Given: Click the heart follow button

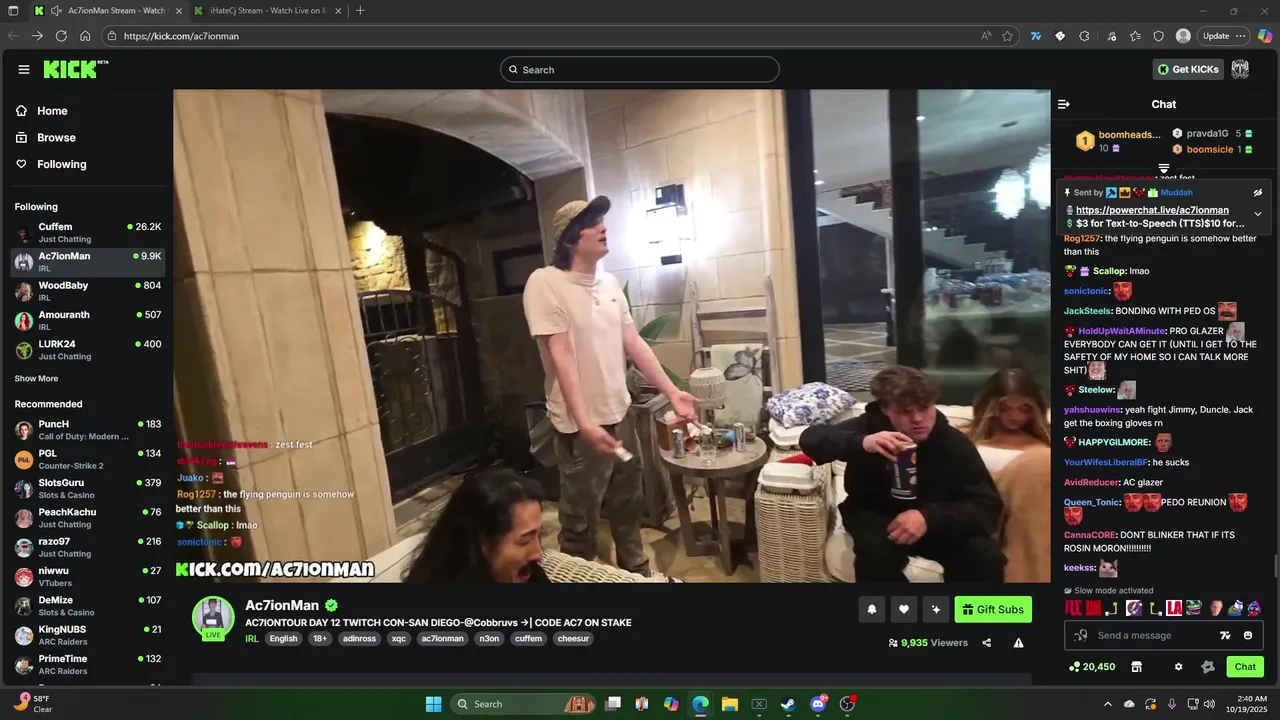Looking at the screenshot, I should pos(904,609).
